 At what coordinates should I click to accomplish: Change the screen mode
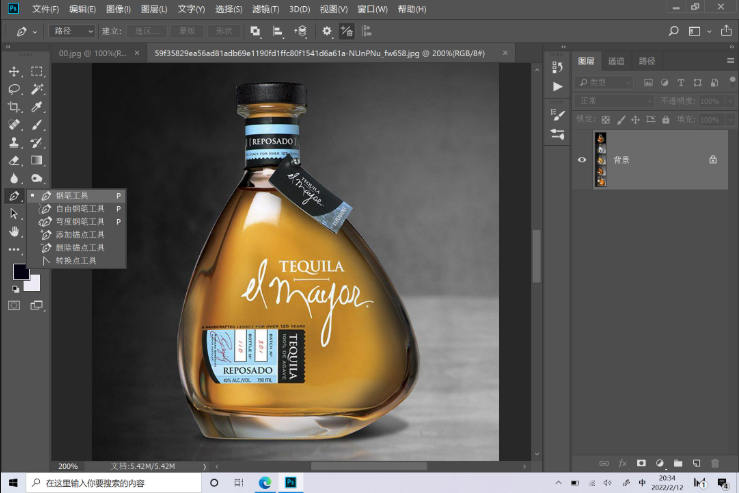coord(36,305)
